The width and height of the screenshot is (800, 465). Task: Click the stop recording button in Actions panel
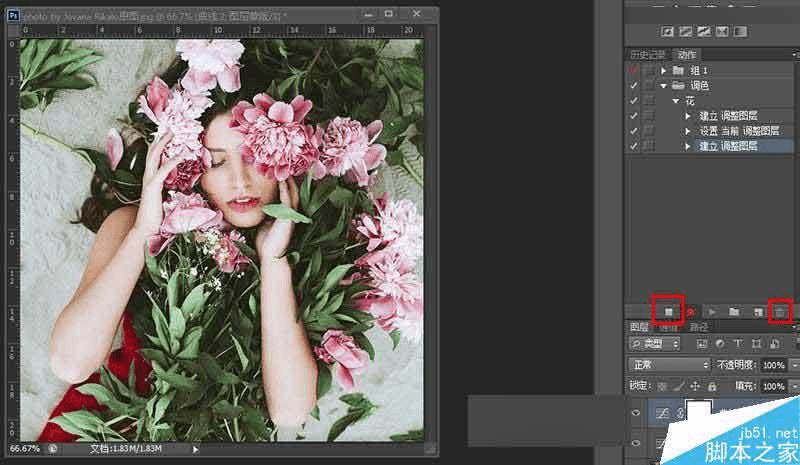pyautogui.click(x=668, y=312)
